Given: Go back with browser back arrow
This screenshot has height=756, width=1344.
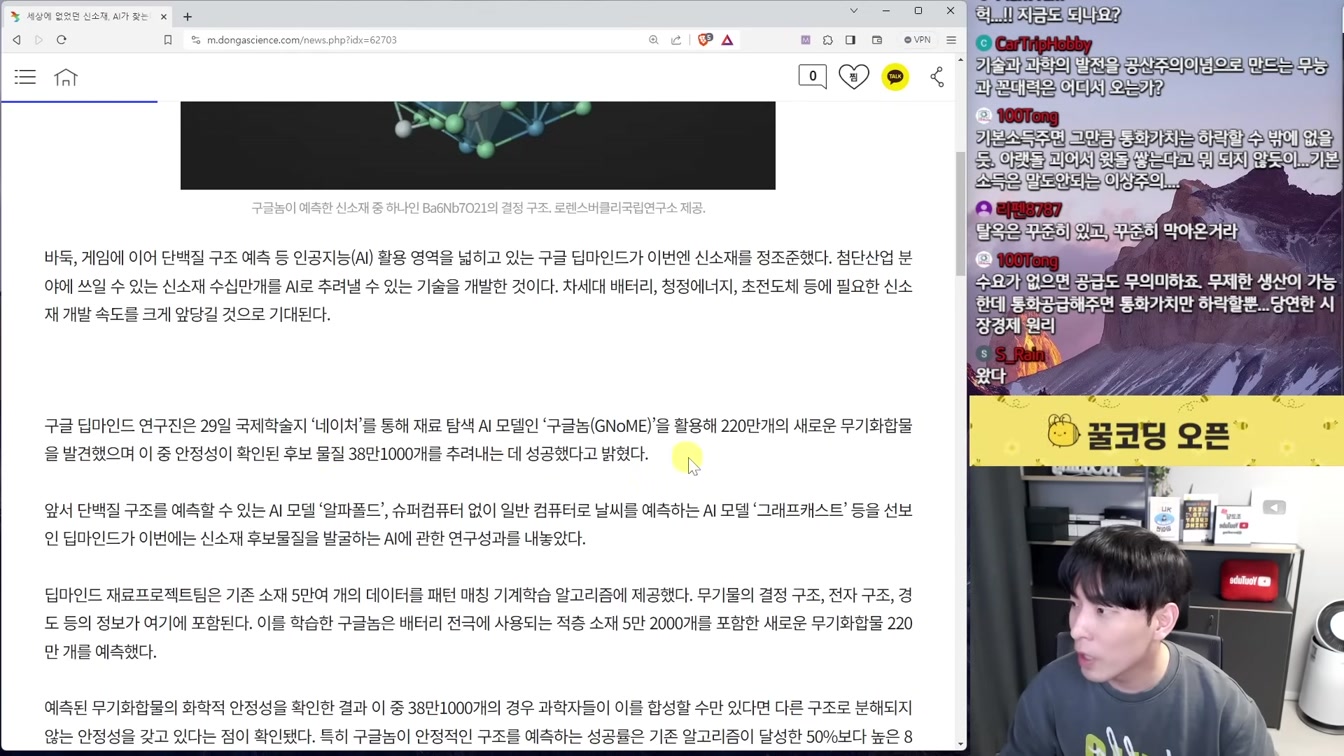Looking at the screenshot, I should 17,40.
